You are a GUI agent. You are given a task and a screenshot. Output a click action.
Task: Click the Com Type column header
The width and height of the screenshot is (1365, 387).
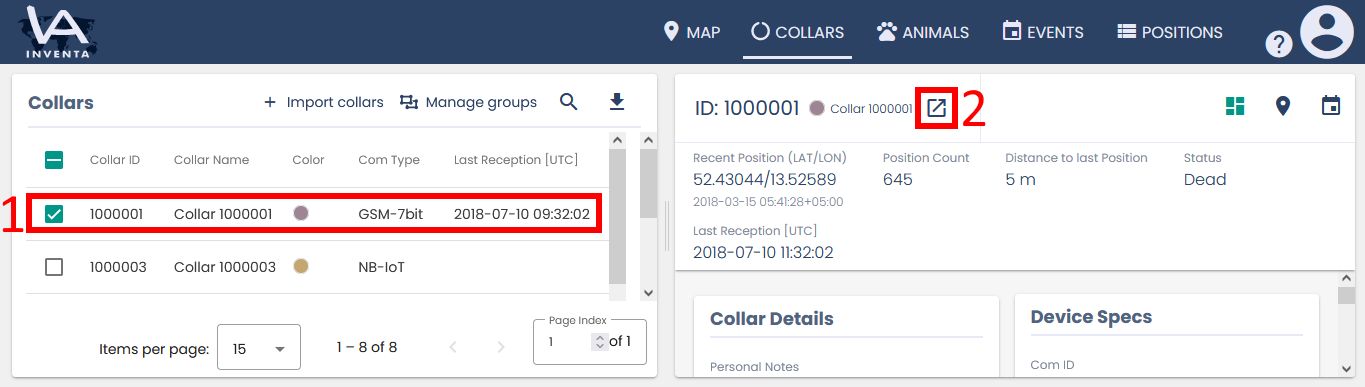click(x=389, y=160)
